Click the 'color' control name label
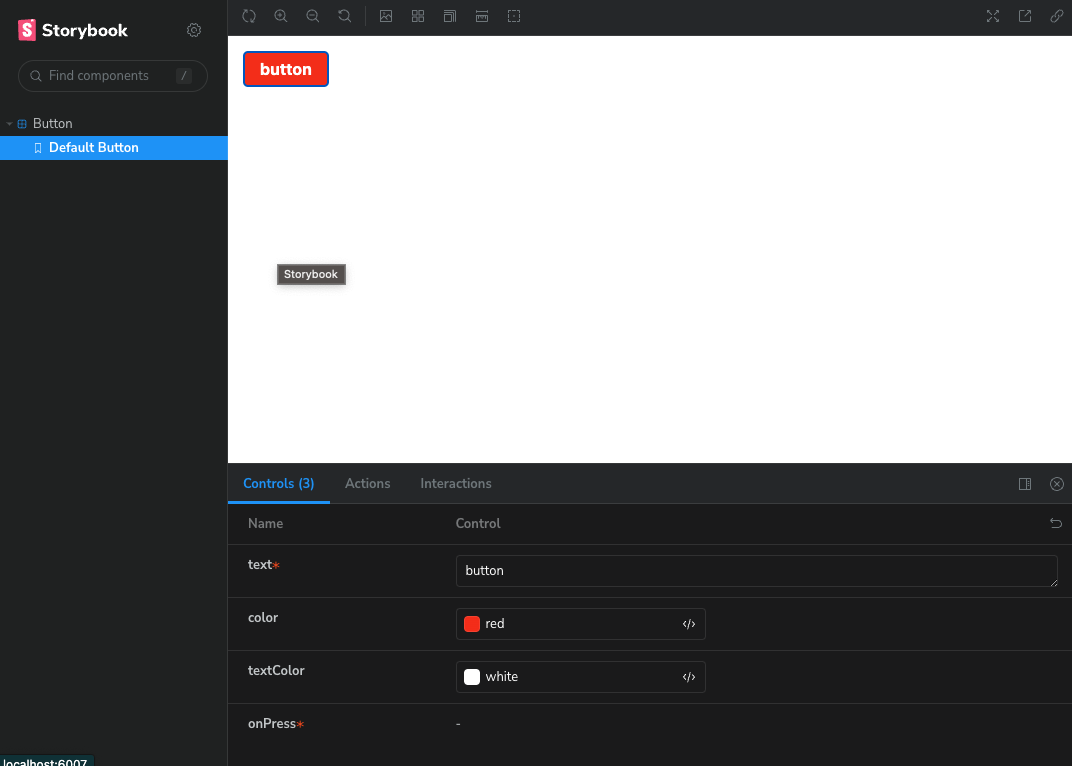 click(x=263, y=618)
